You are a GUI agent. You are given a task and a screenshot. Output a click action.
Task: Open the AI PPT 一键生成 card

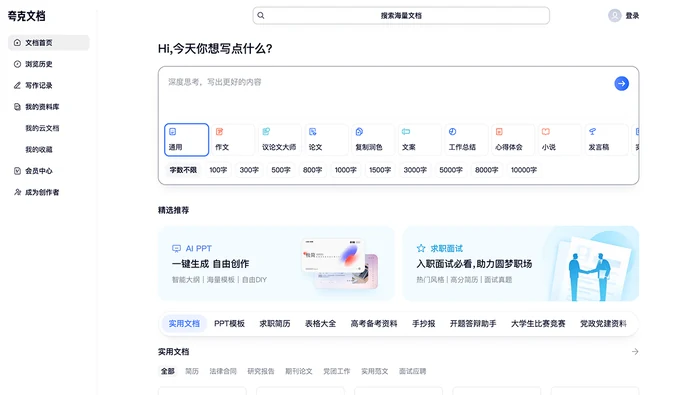[x=276, y=263]
